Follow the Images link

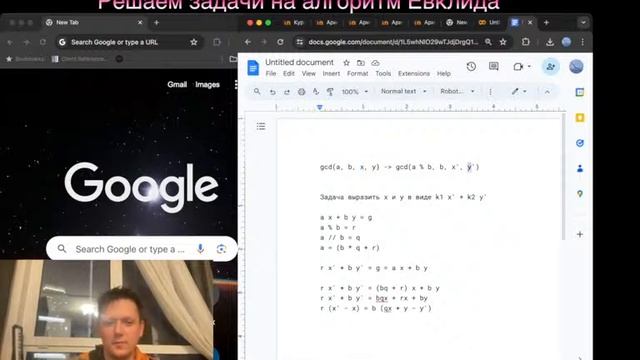(207, 84)
